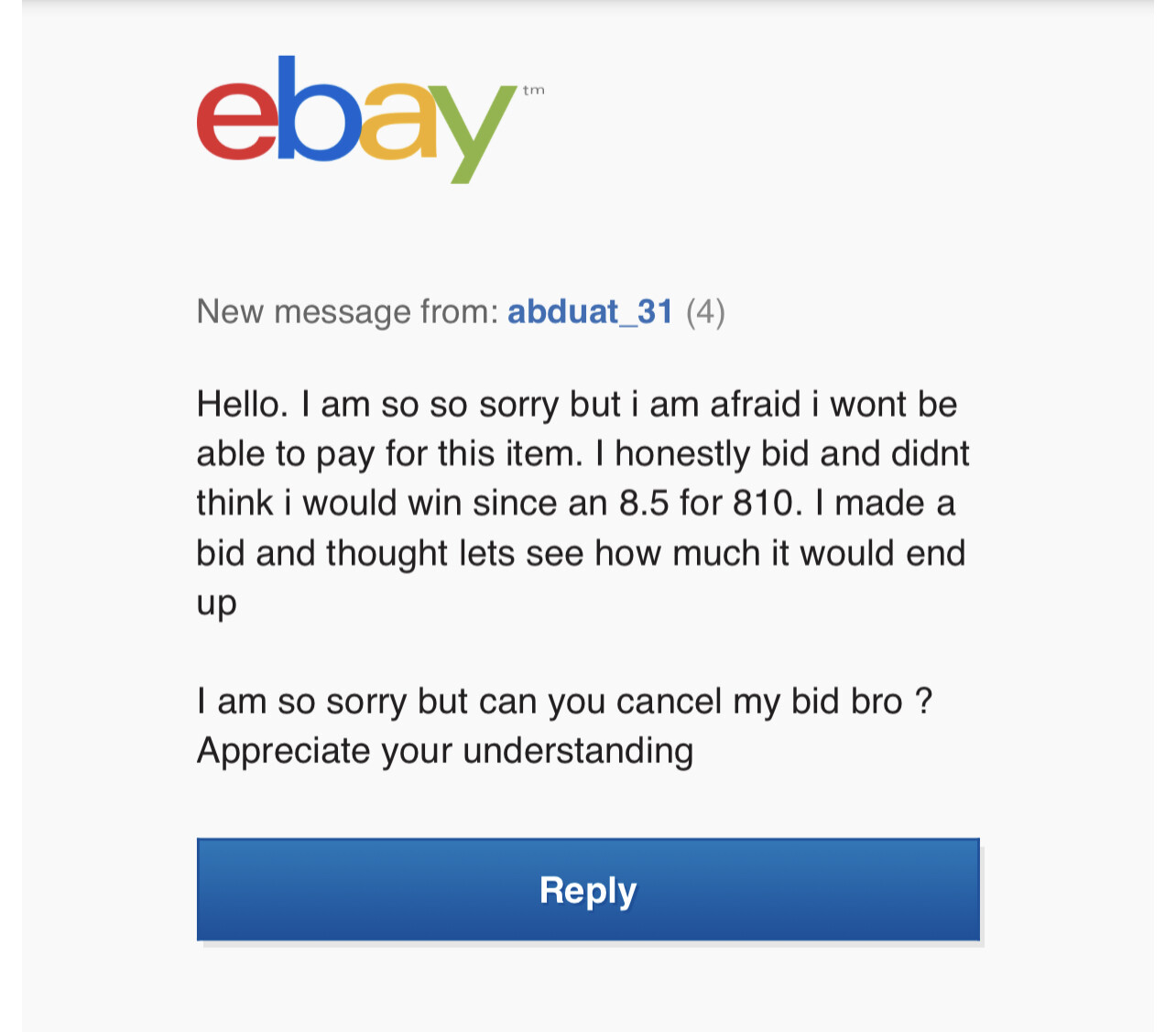Viewport: 1176px width, 1032px height.
Task: Click the green "y" of the eBay logo
Action: 468,134
